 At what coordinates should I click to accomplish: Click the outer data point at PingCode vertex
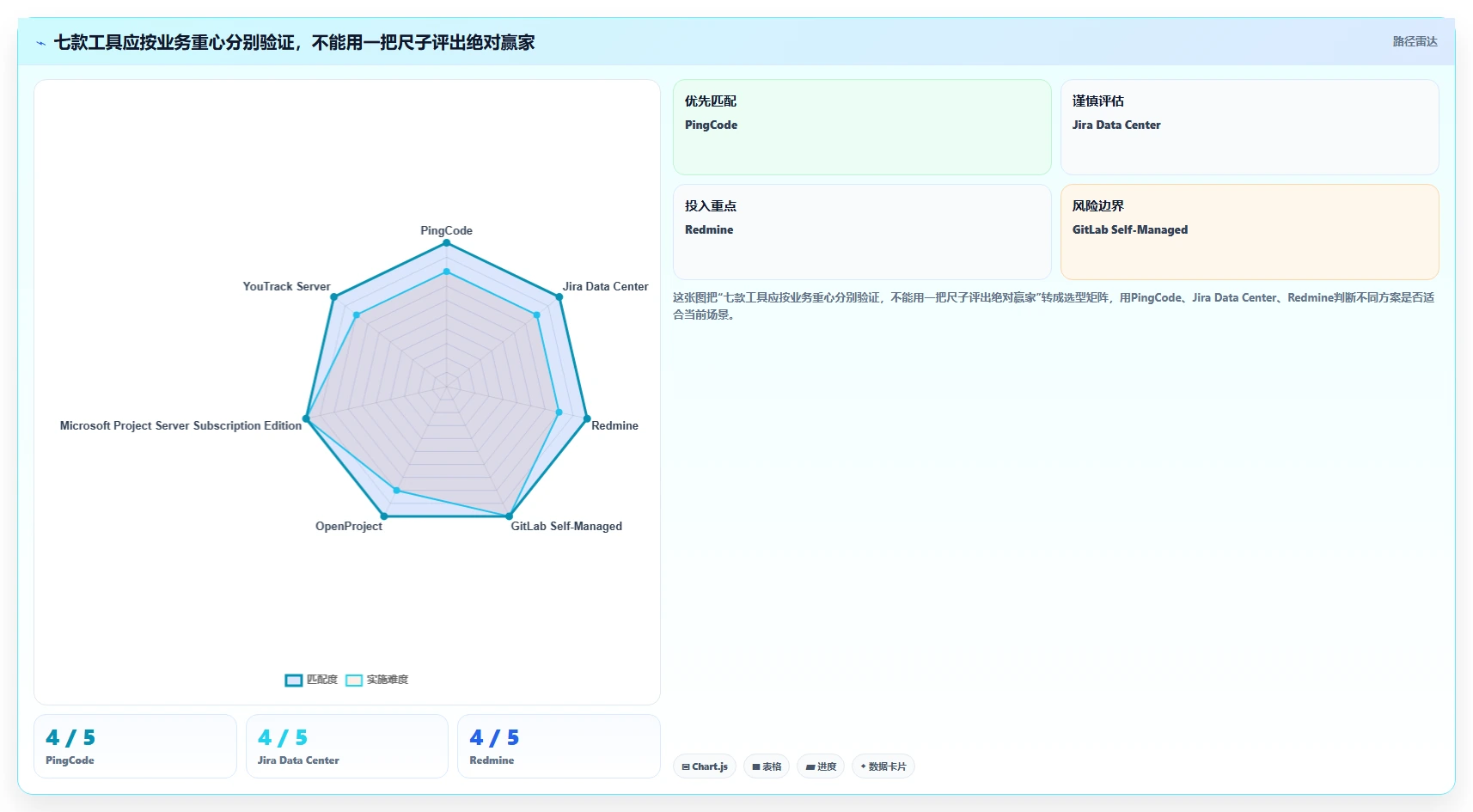446,243
